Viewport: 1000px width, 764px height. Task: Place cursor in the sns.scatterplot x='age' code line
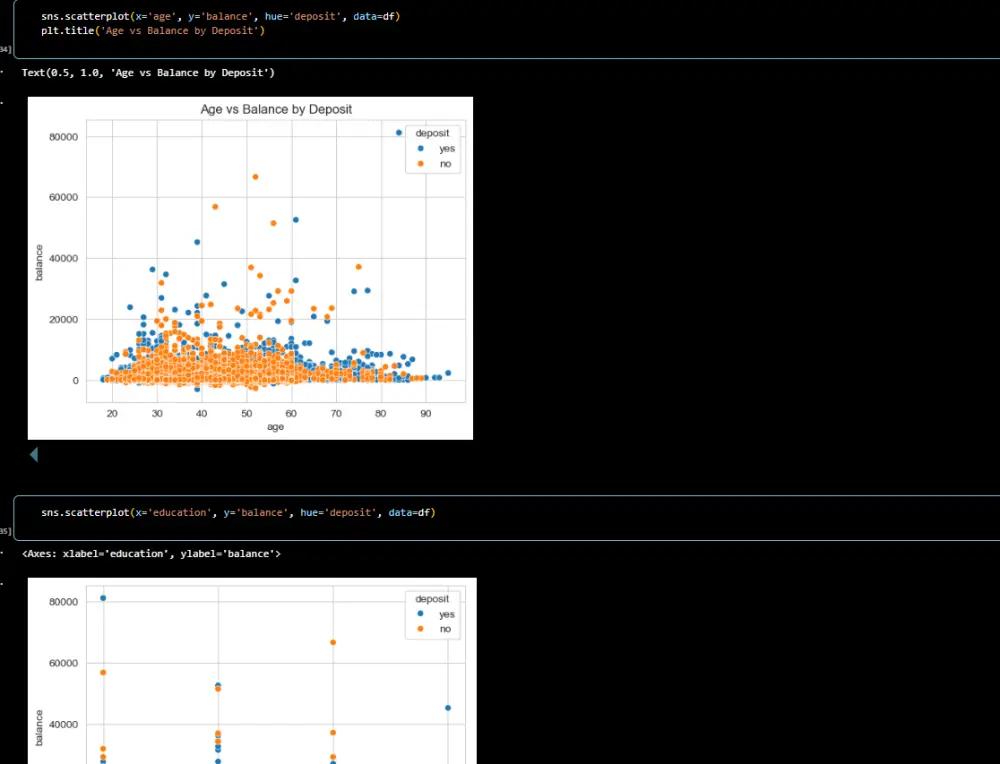[x=221, y=17]
